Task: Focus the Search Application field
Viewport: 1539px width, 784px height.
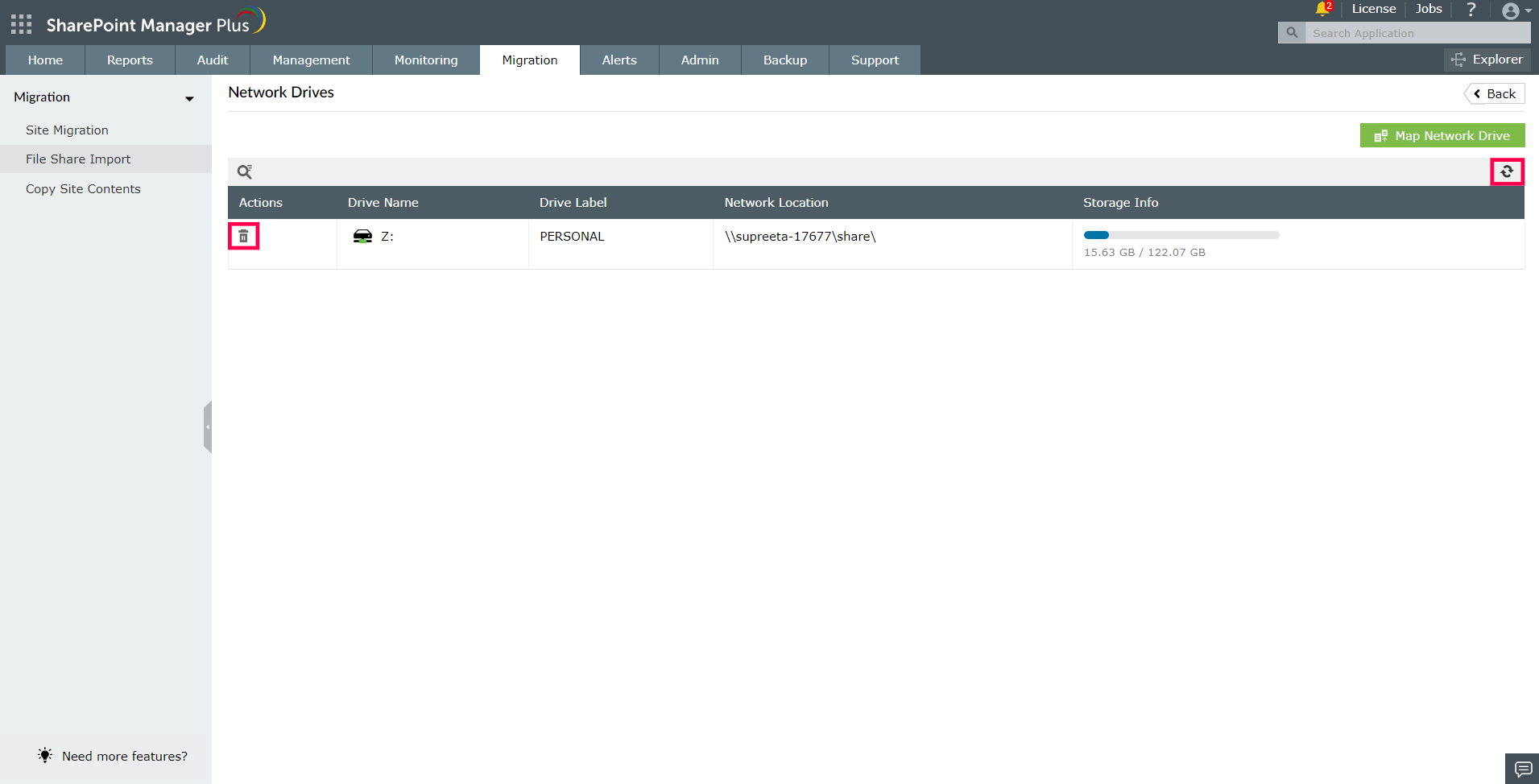Action: click(1417, 33)
